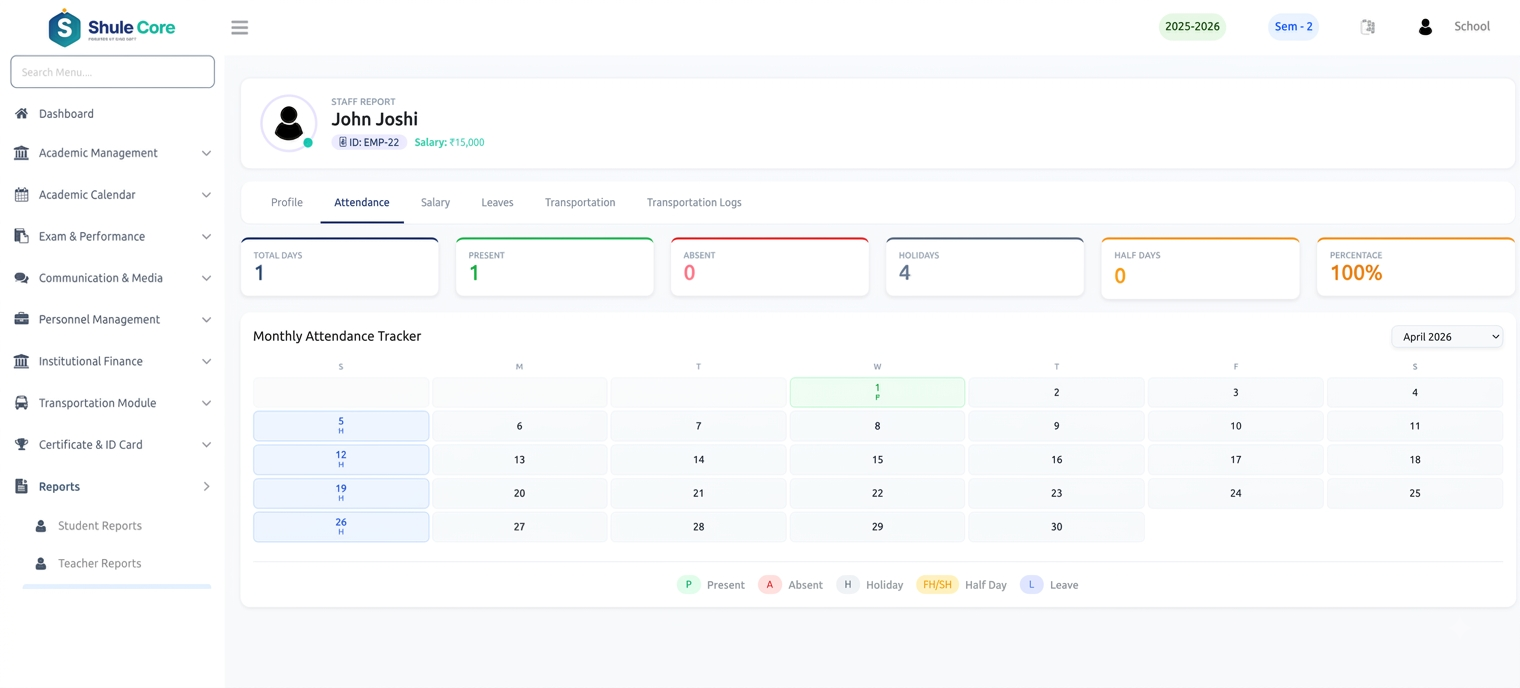Open the Leaves tab
1520x688 pixels.
click(497, 203)
